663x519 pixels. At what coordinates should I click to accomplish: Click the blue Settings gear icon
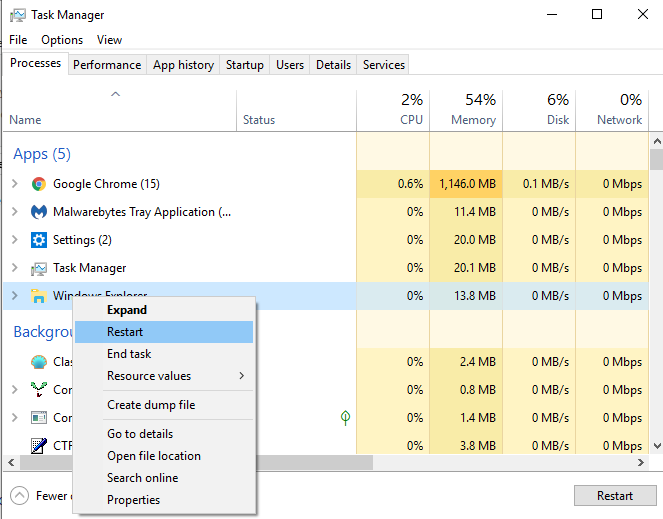pos(39,240)
